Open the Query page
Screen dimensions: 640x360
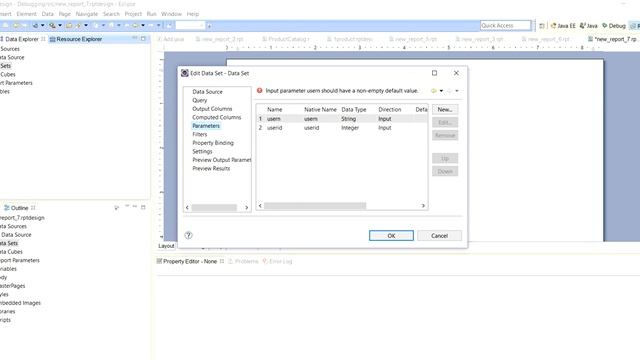point(200,100)
